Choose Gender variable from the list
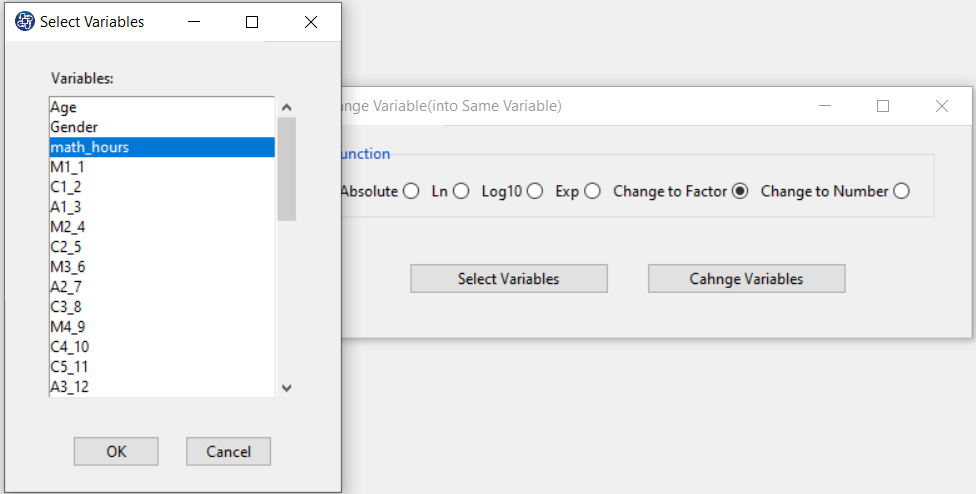 162,127
